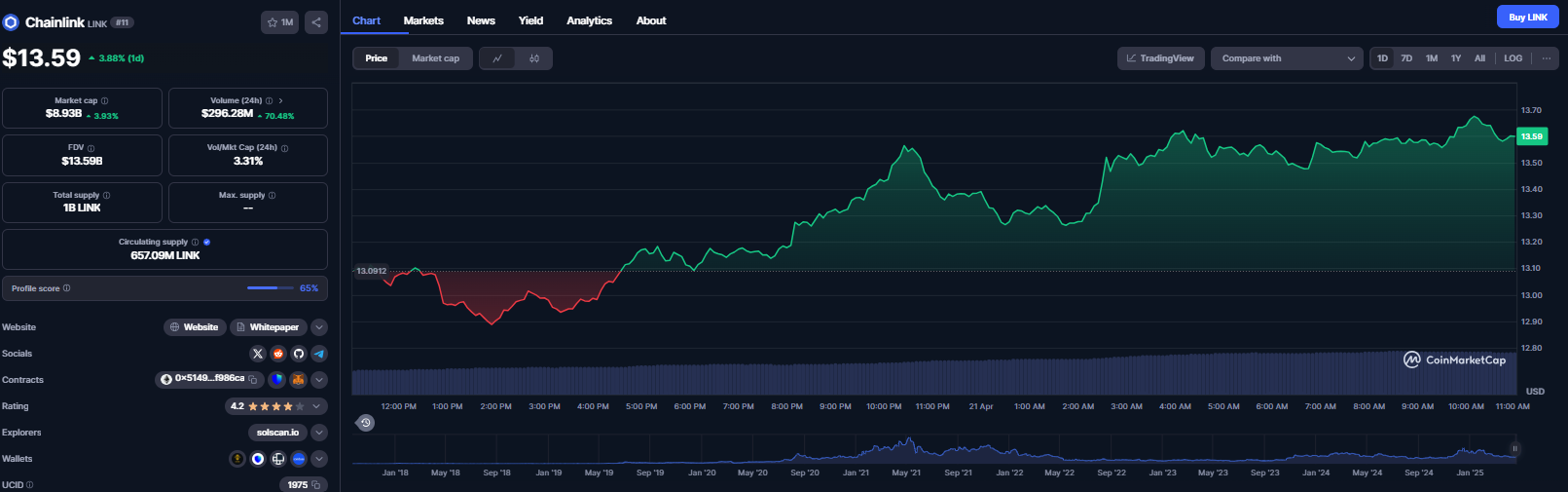Switch chart to candlestick view

point(534,58)
